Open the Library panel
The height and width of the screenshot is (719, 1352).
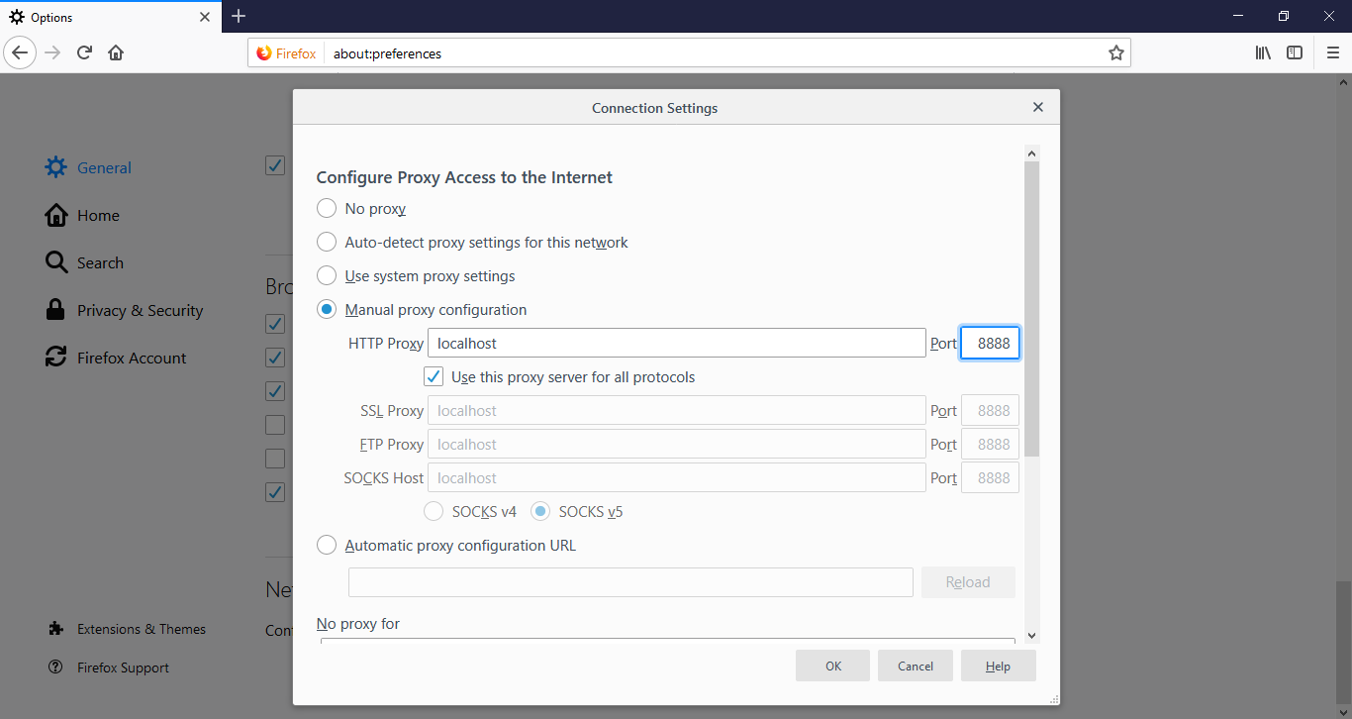1263,52
